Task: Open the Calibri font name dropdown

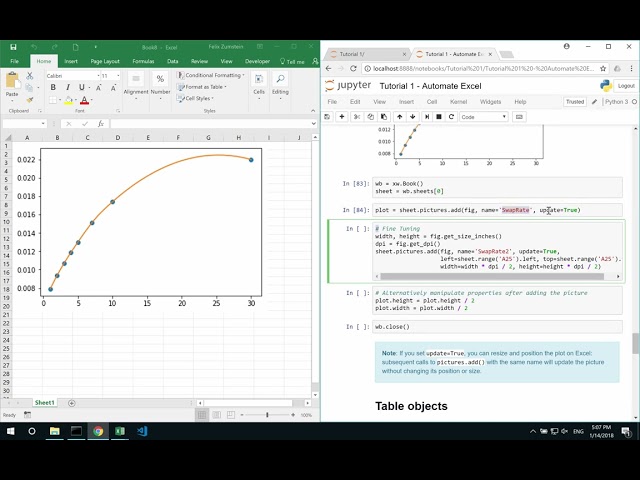Action: 98,76
